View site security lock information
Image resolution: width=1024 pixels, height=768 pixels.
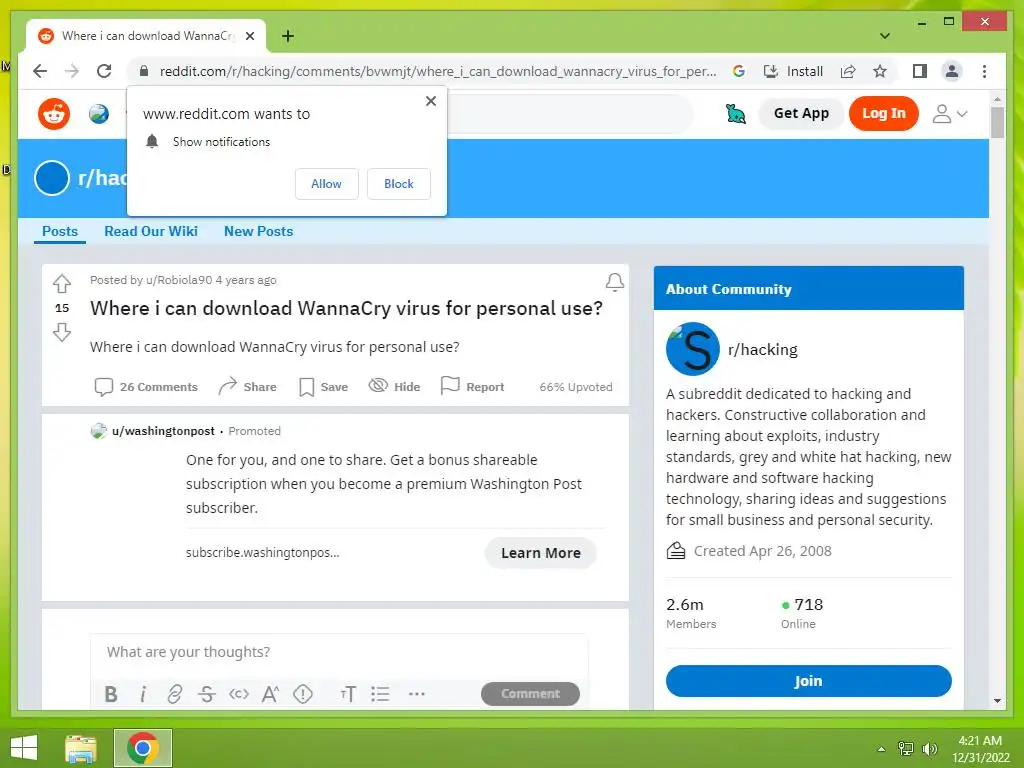144,71
